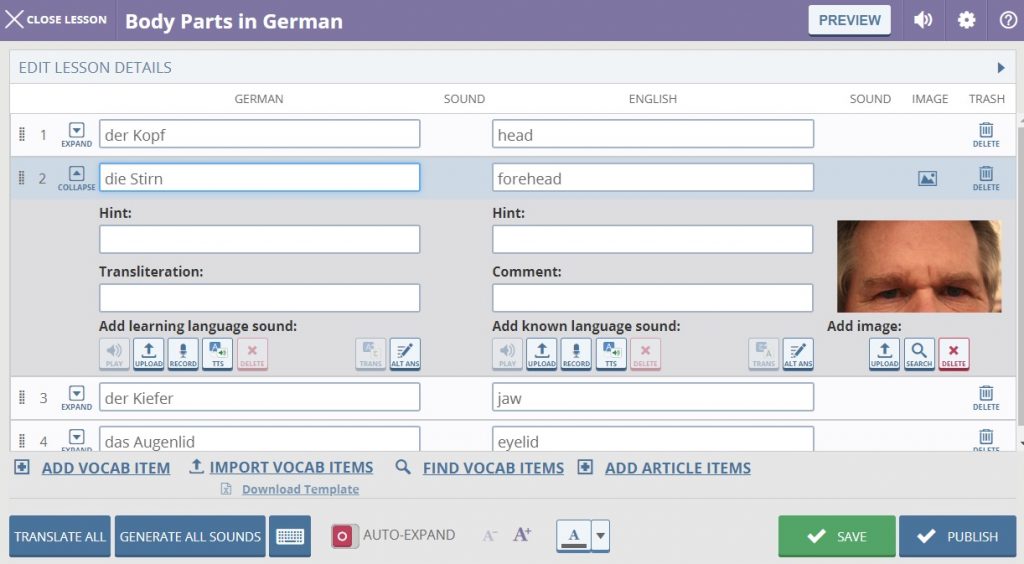The width and height of the screenshot is (1024, 564).
Task: Open settings gear in top bar
Action: [966, 20]
